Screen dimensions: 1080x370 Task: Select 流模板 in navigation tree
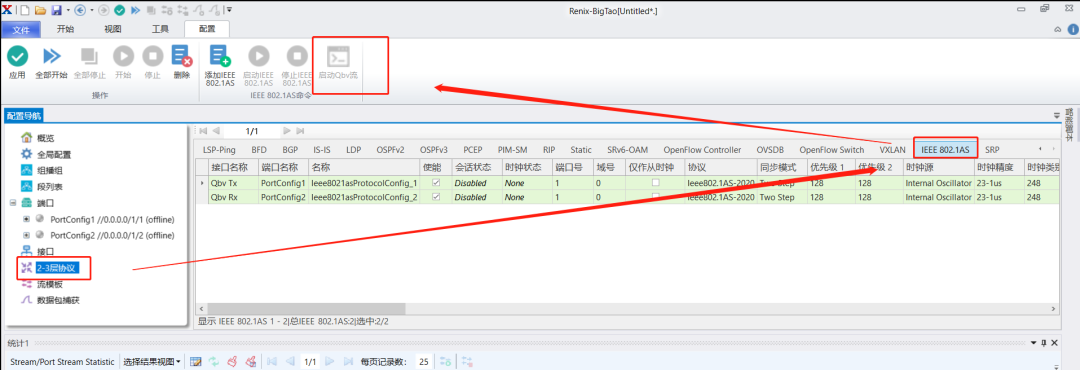(50, 284)
